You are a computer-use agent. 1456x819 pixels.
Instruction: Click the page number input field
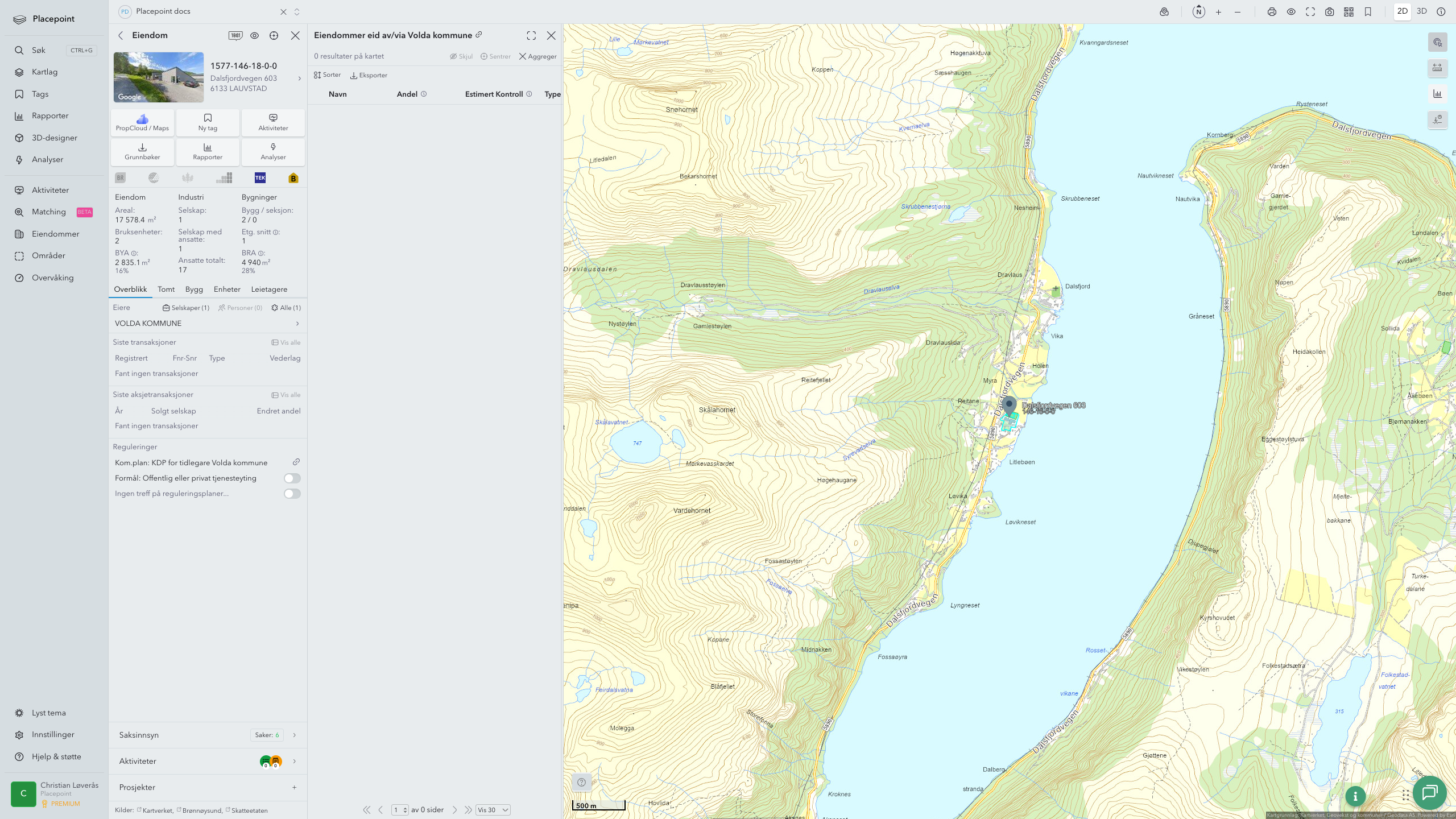pos(400,810)
